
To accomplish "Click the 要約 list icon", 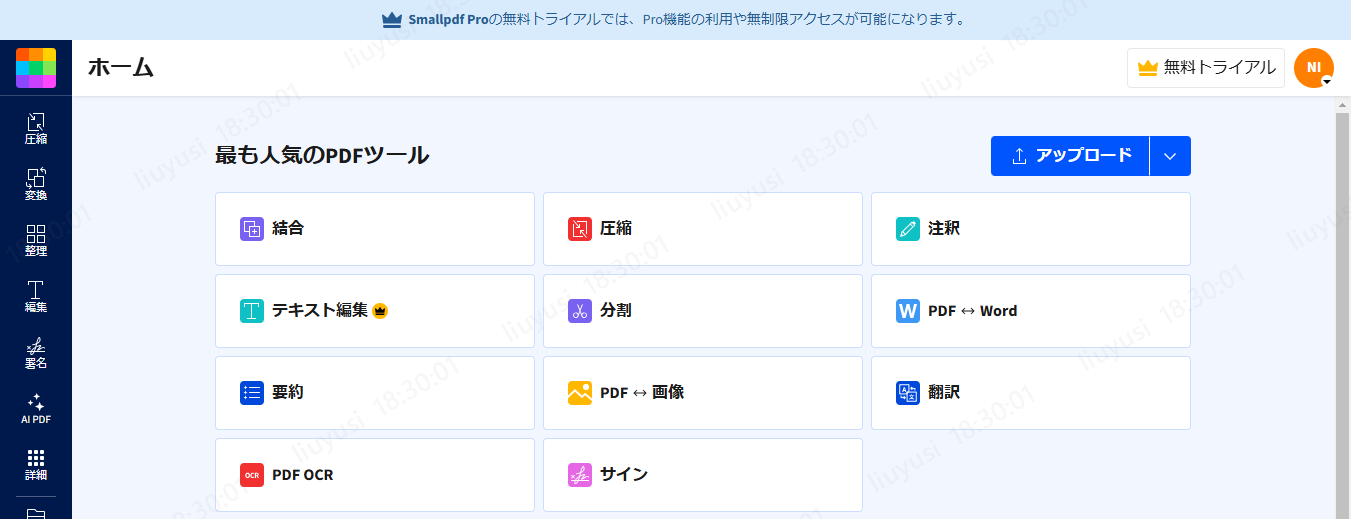I will click(252, 393).
